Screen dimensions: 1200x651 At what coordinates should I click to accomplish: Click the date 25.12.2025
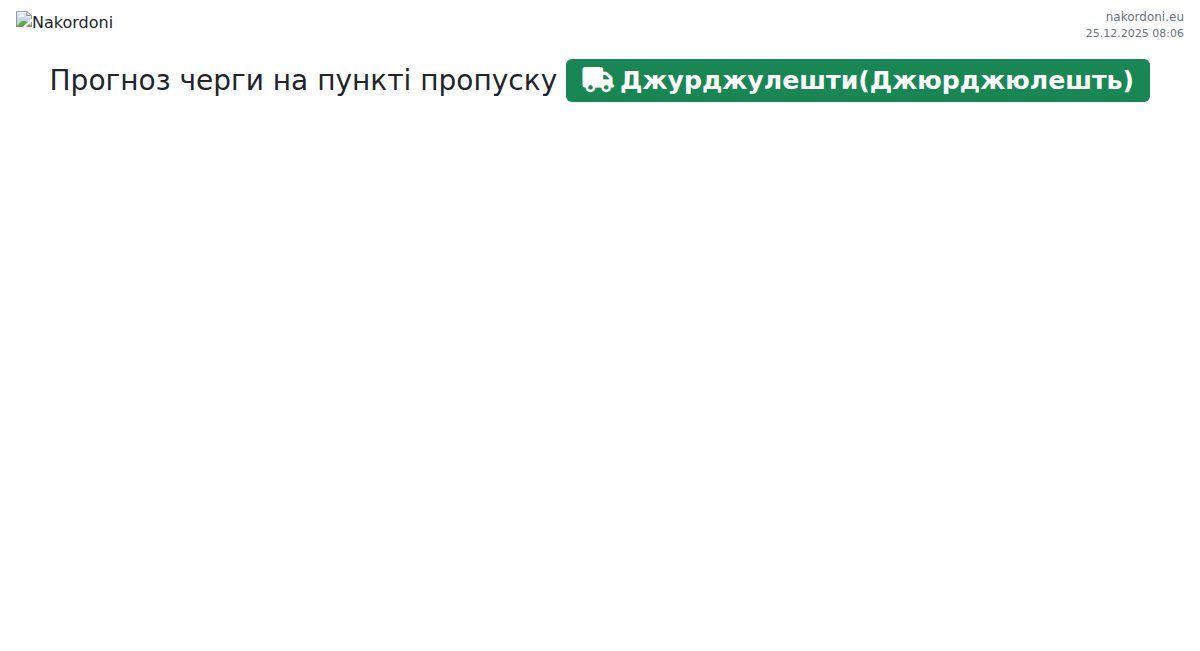pyautogui.click(x=1117, y=33)
